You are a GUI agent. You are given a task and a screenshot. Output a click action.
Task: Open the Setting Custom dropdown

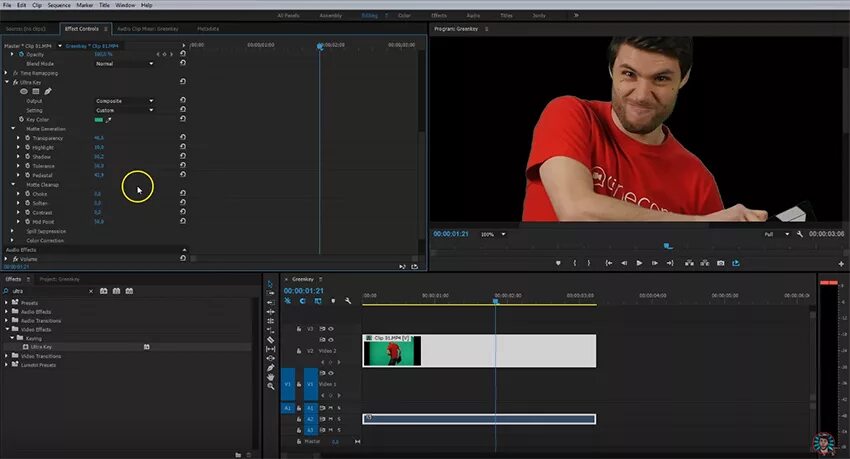pos(124,110)
